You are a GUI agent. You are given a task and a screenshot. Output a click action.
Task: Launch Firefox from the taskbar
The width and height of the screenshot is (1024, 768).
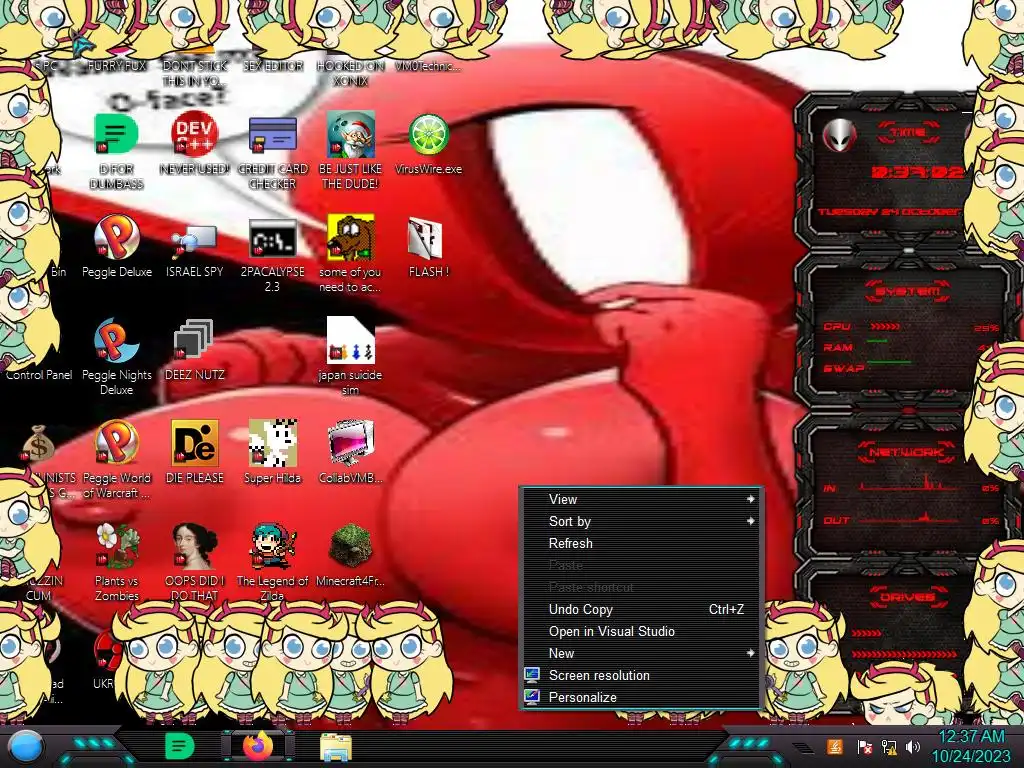257,746
